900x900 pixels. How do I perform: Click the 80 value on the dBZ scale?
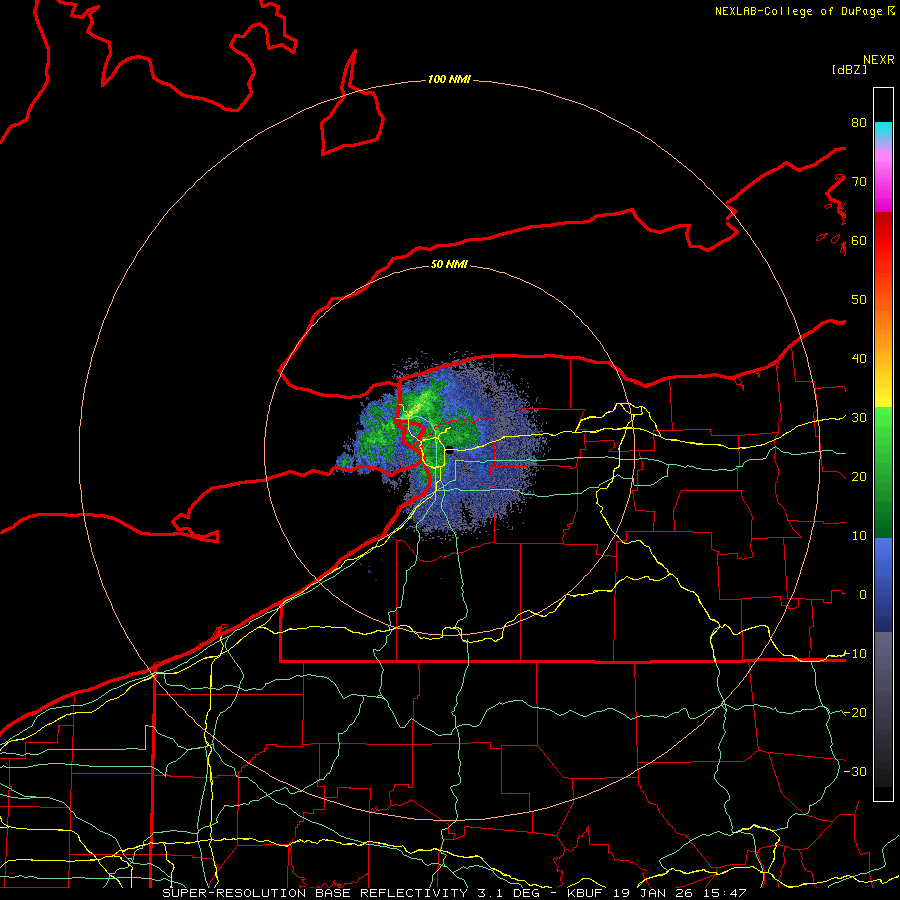pos(859,123)
